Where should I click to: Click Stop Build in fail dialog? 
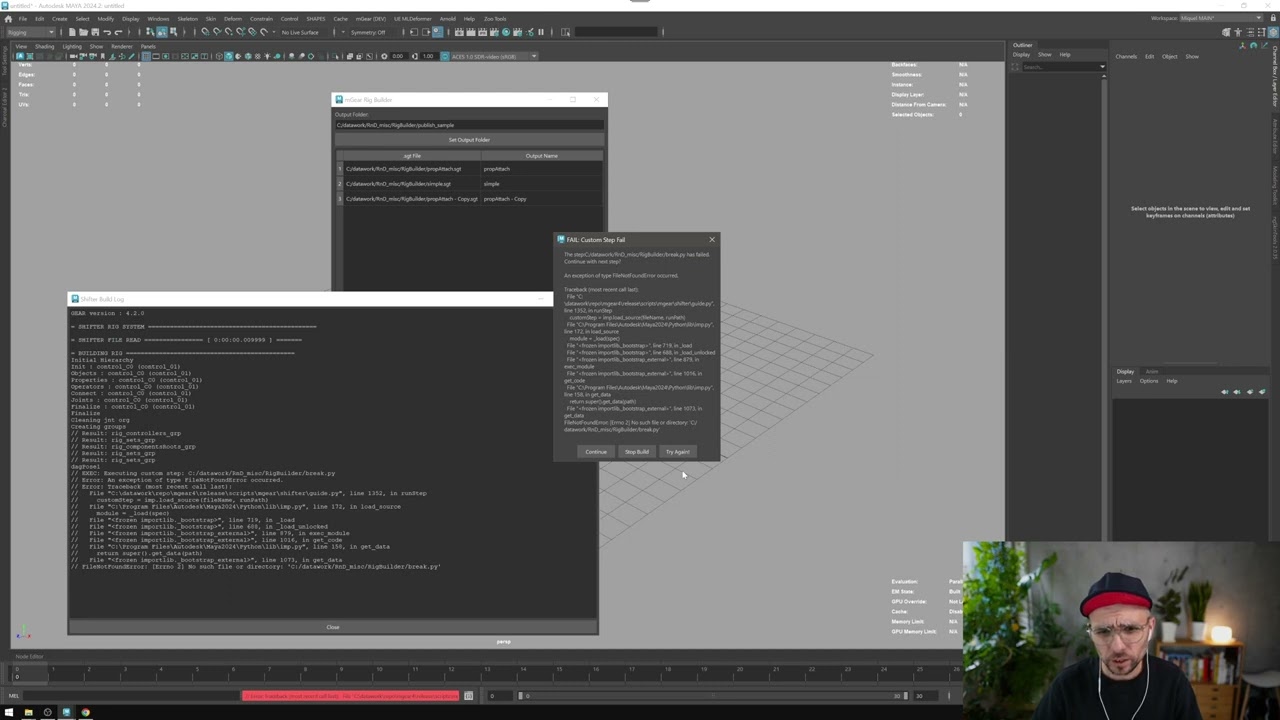(636, 451)
